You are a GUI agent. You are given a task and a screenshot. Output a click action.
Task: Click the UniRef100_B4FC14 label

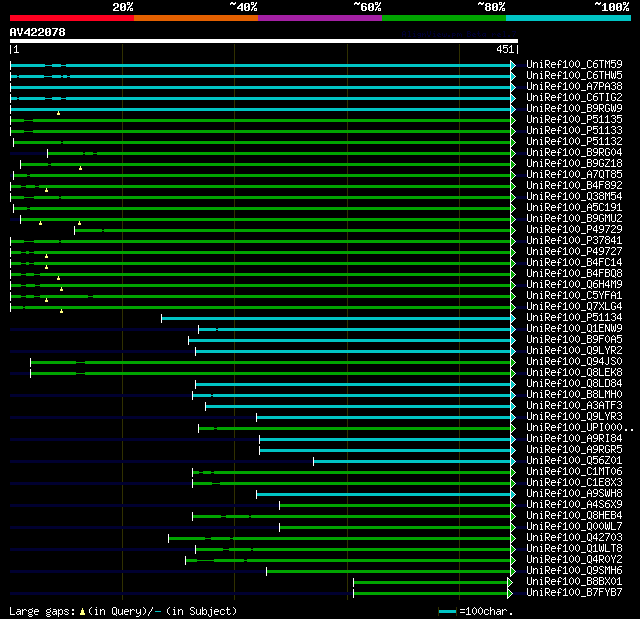point(574,263)
